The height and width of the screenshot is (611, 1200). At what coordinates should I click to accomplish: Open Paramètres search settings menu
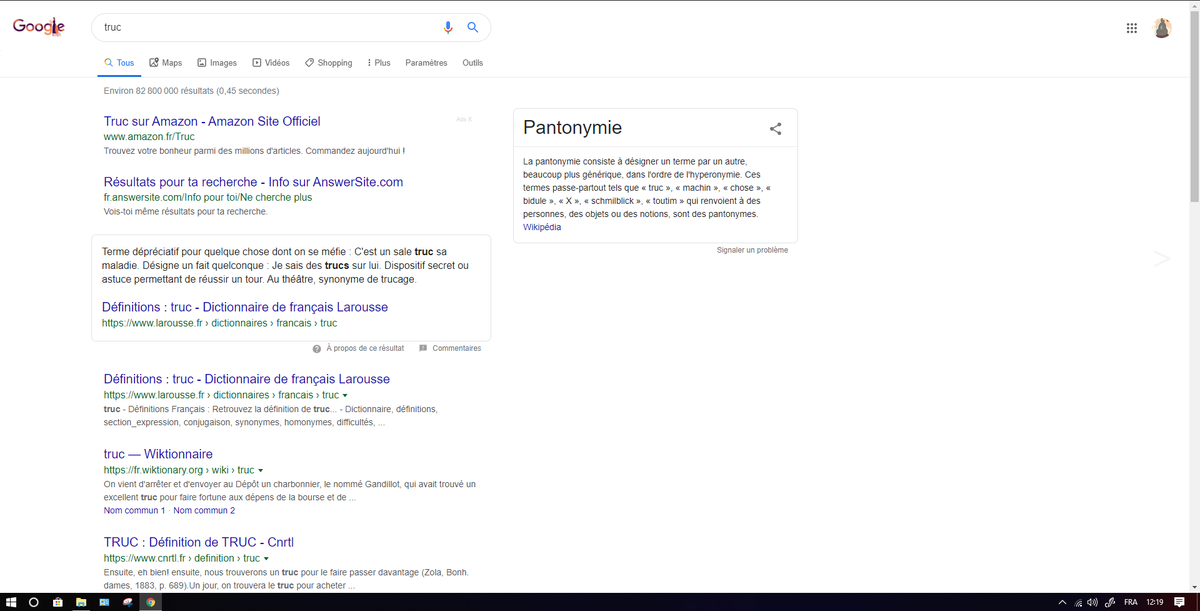point(426,63)
